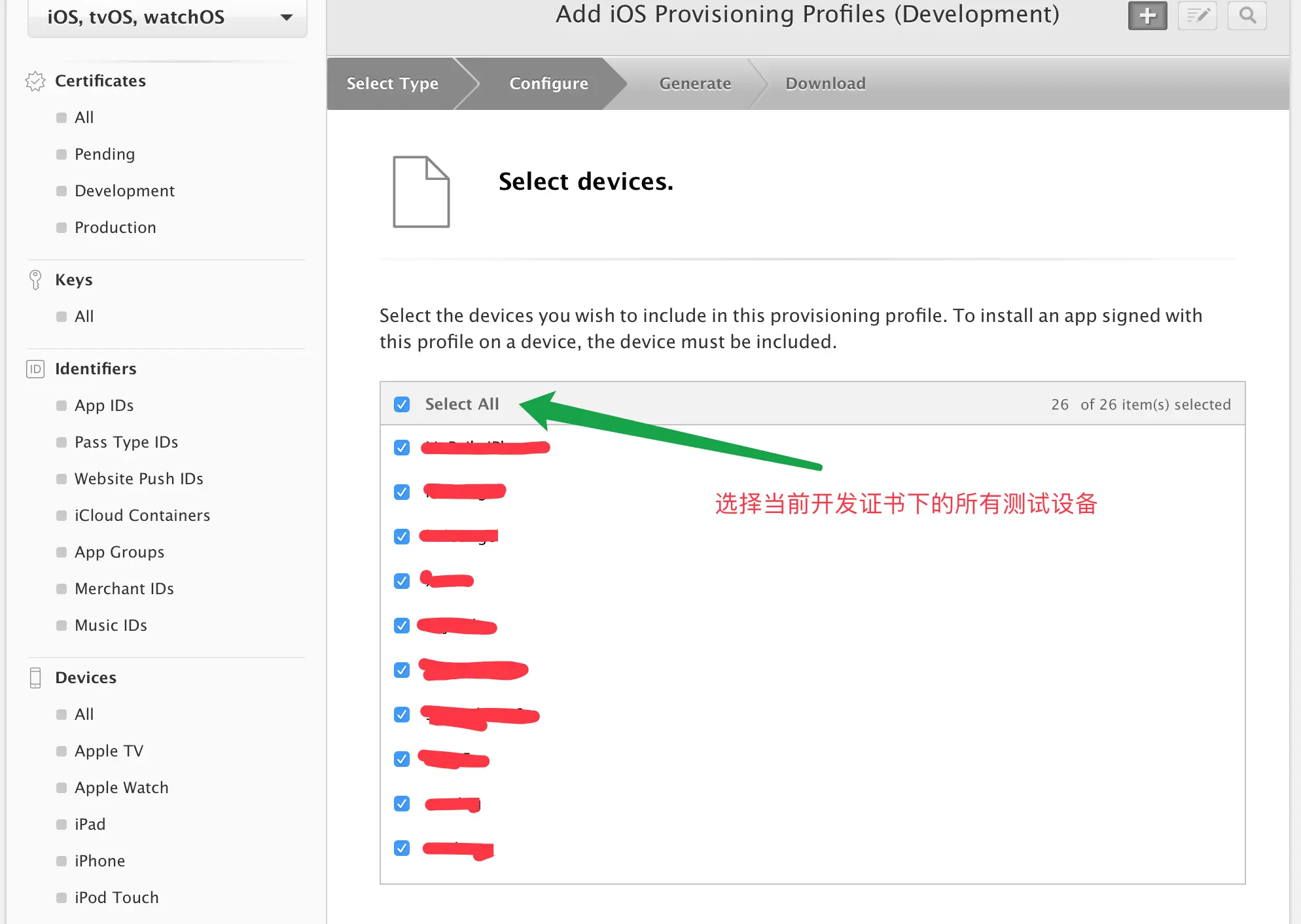1301x924 pixels.
Task: Click the Devices phone icon
Action: (x=35, y=677)
